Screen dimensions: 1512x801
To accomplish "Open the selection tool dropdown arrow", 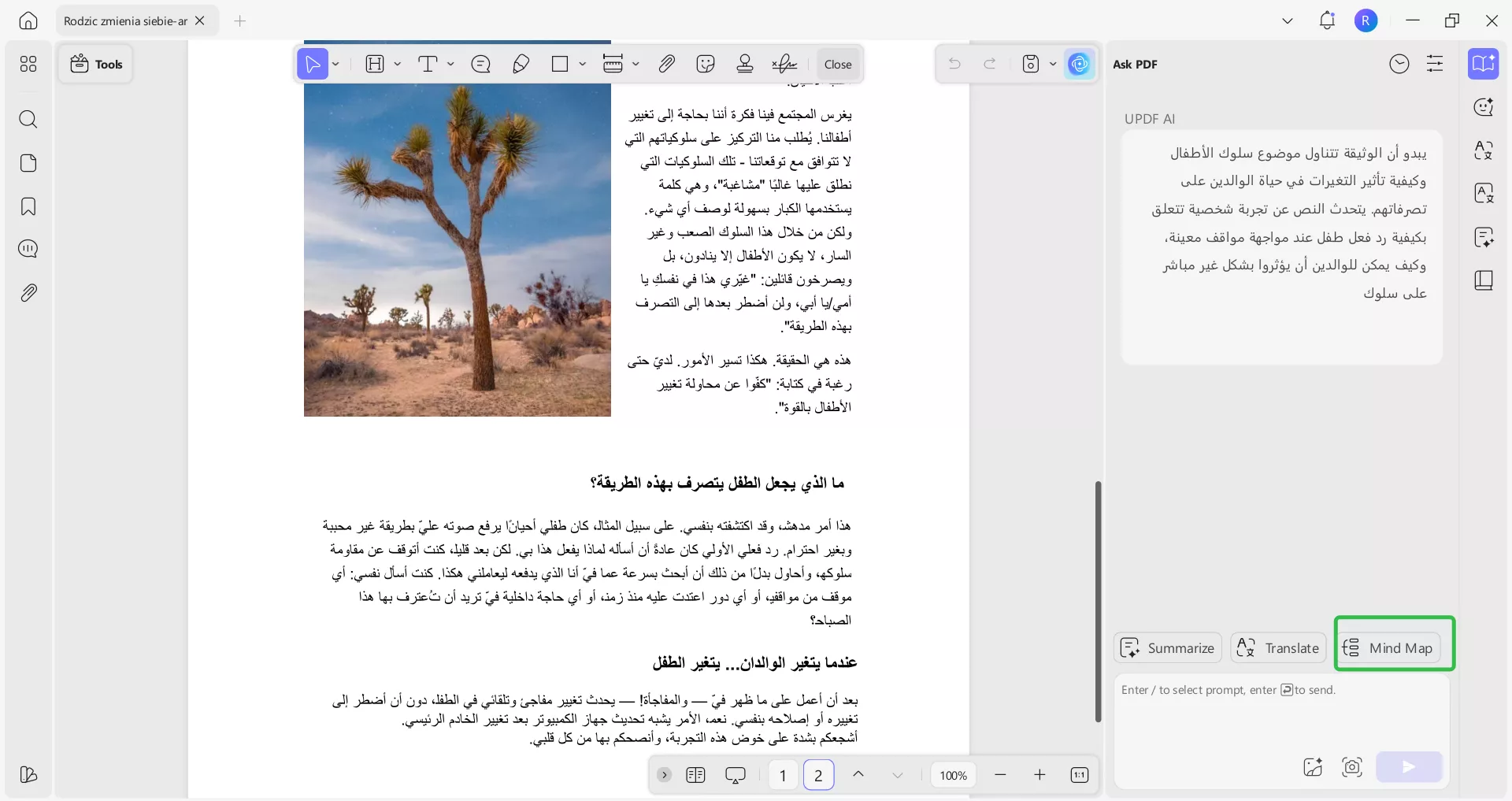I will (x=335, y=64).
